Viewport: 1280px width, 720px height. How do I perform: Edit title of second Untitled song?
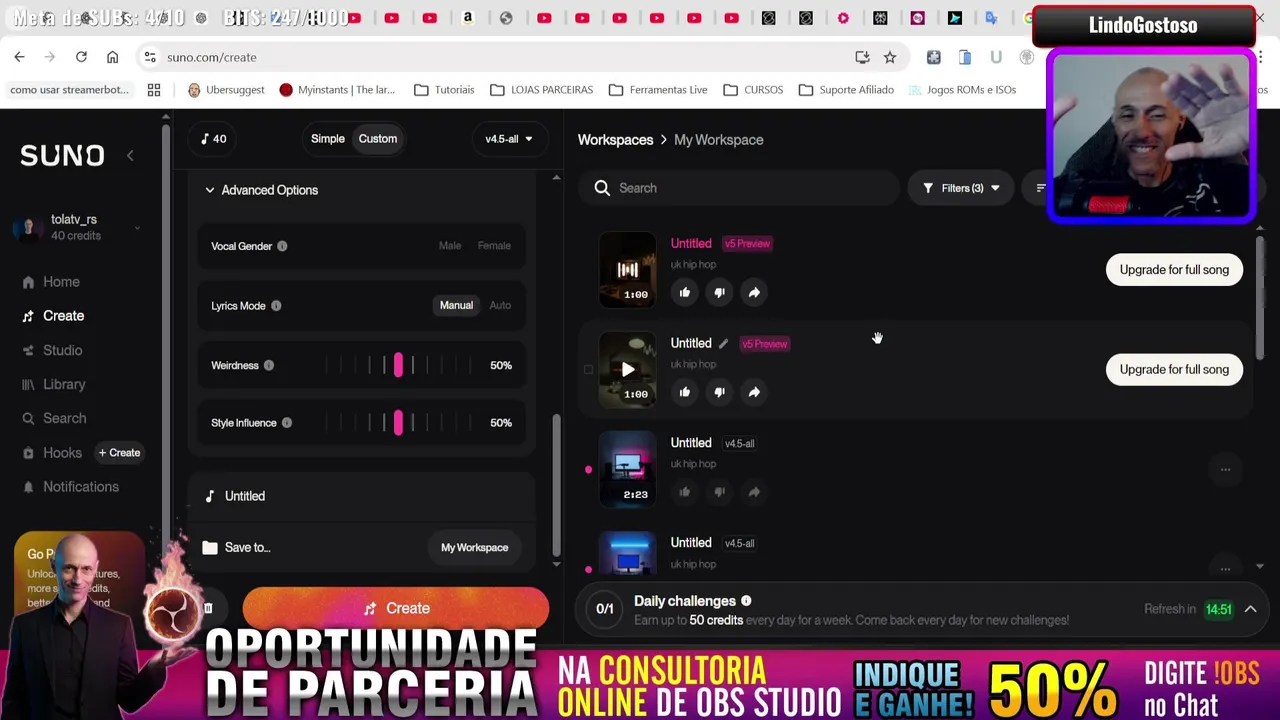click(x=723, y=344)
